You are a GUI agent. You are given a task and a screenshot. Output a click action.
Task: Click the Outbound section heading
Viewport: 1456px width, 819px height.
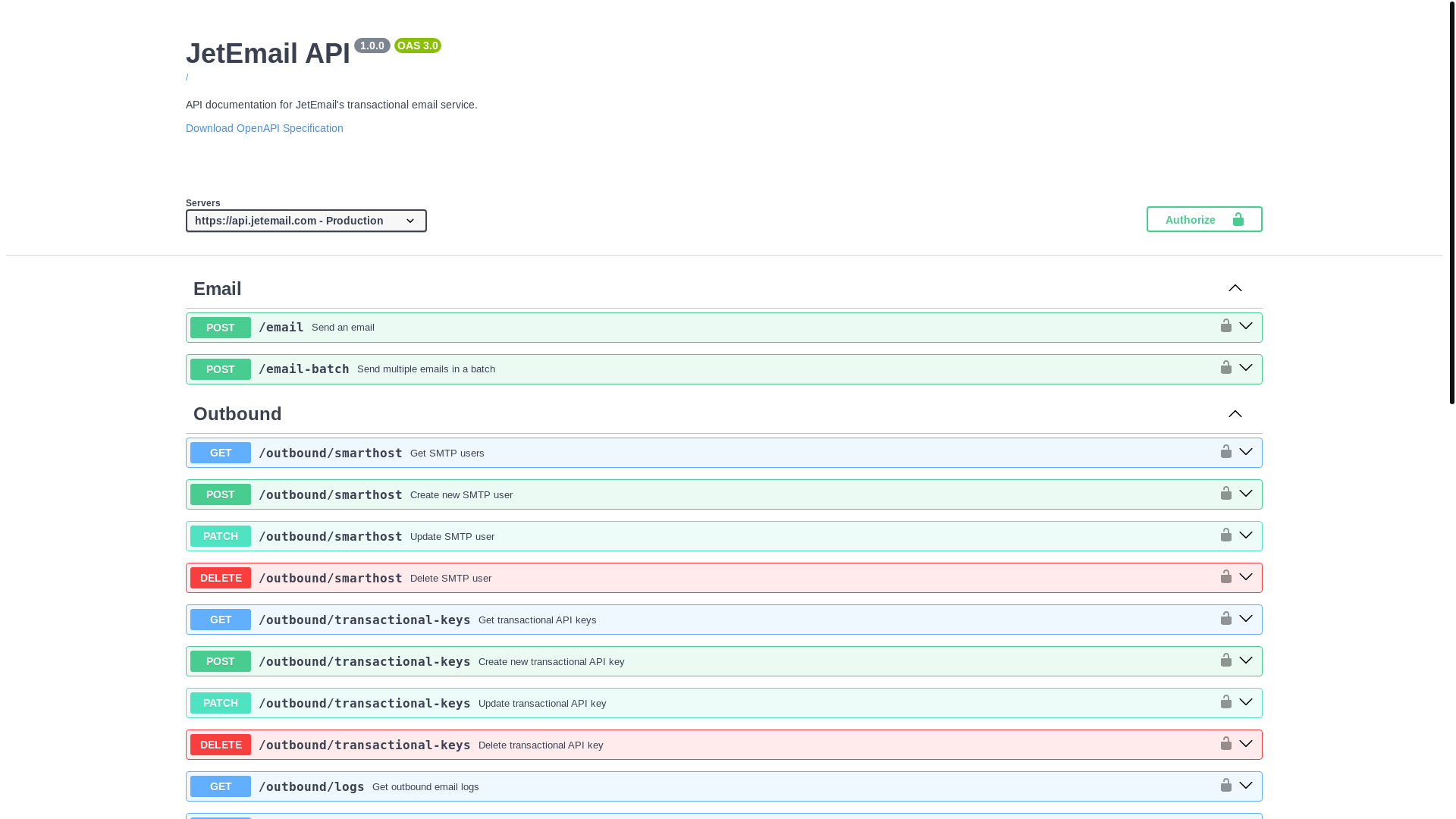(x=237, y=414)
